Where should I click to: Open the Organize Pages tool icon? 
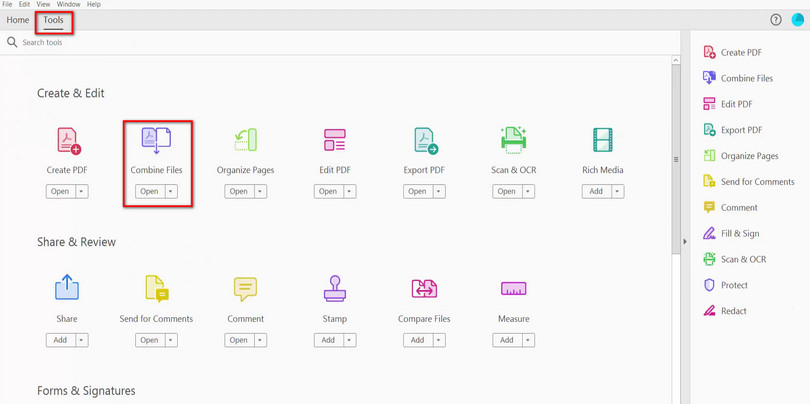click(245, 140)
